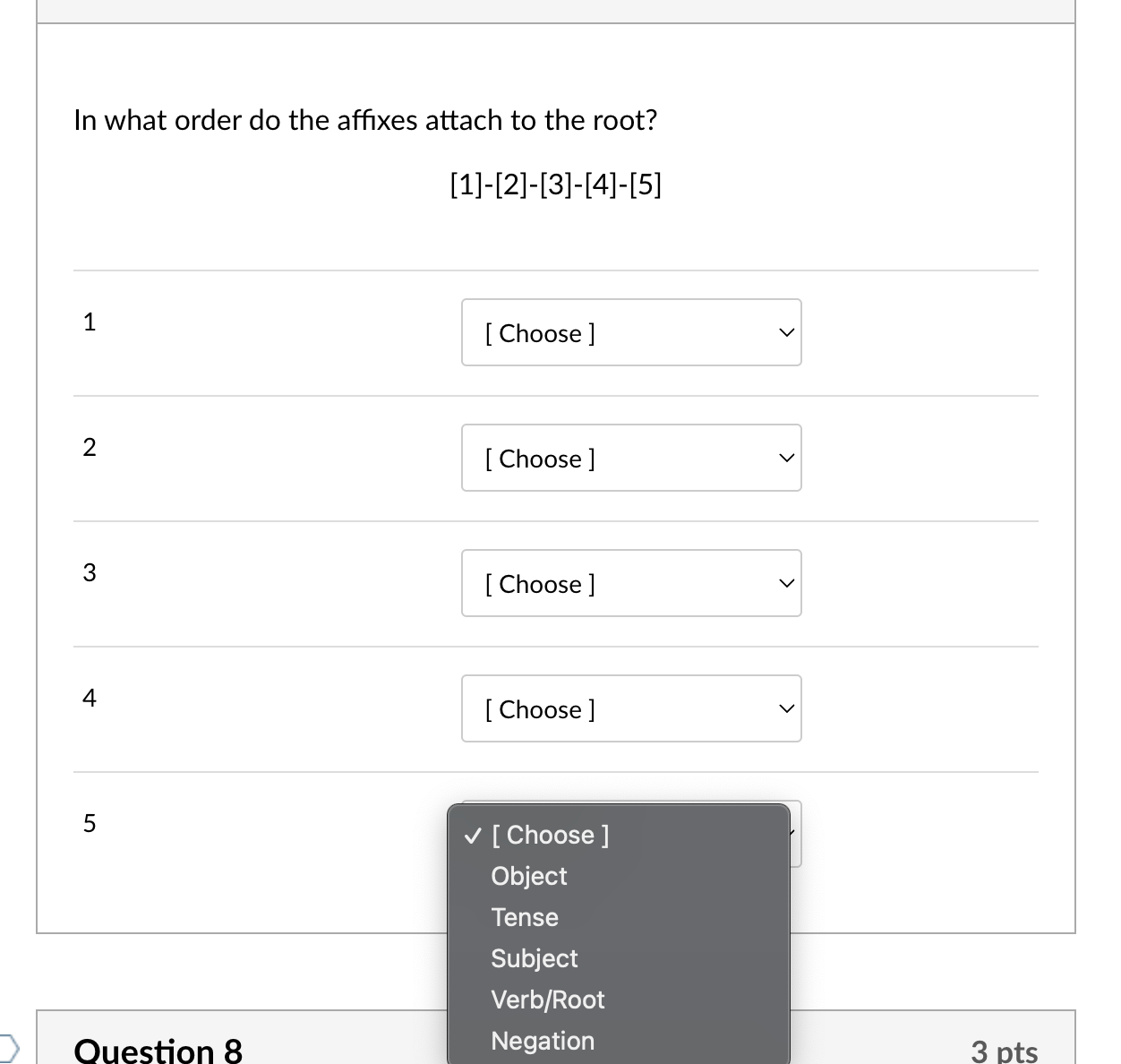Select "Negation" as the answer
Screen dimensions: 1121x1064
542,1041
